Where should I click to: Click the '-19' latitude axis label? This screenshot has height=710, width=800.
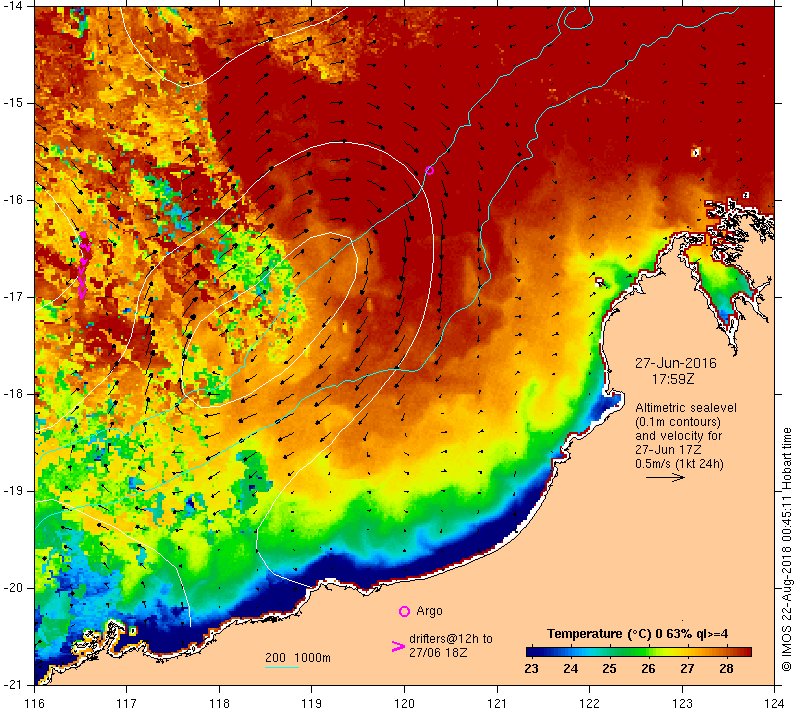13,491
